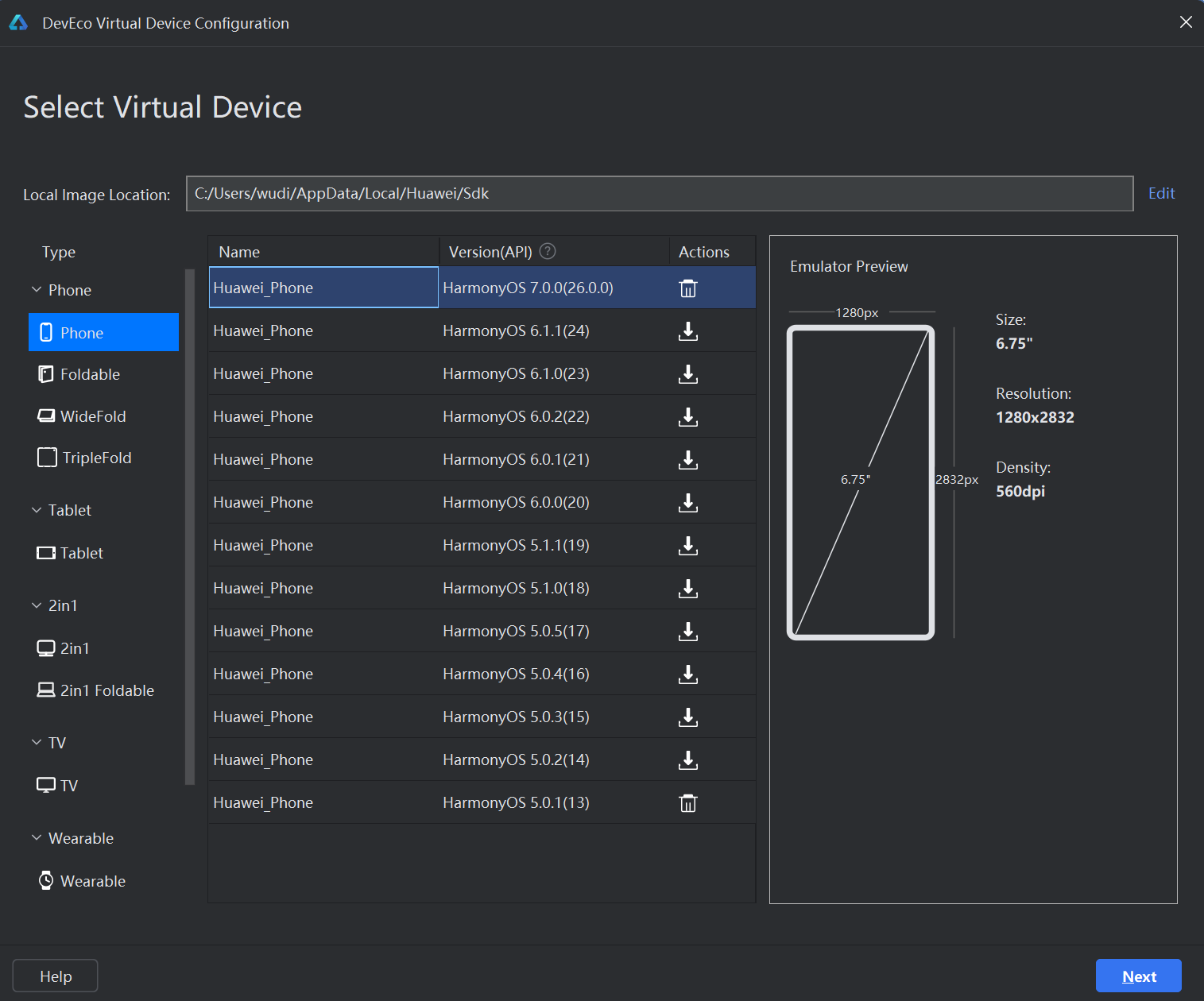Download the HarmonyOS 5.0.2(14) image
The image size is (1204, 1001).
[x=688, y=760]
